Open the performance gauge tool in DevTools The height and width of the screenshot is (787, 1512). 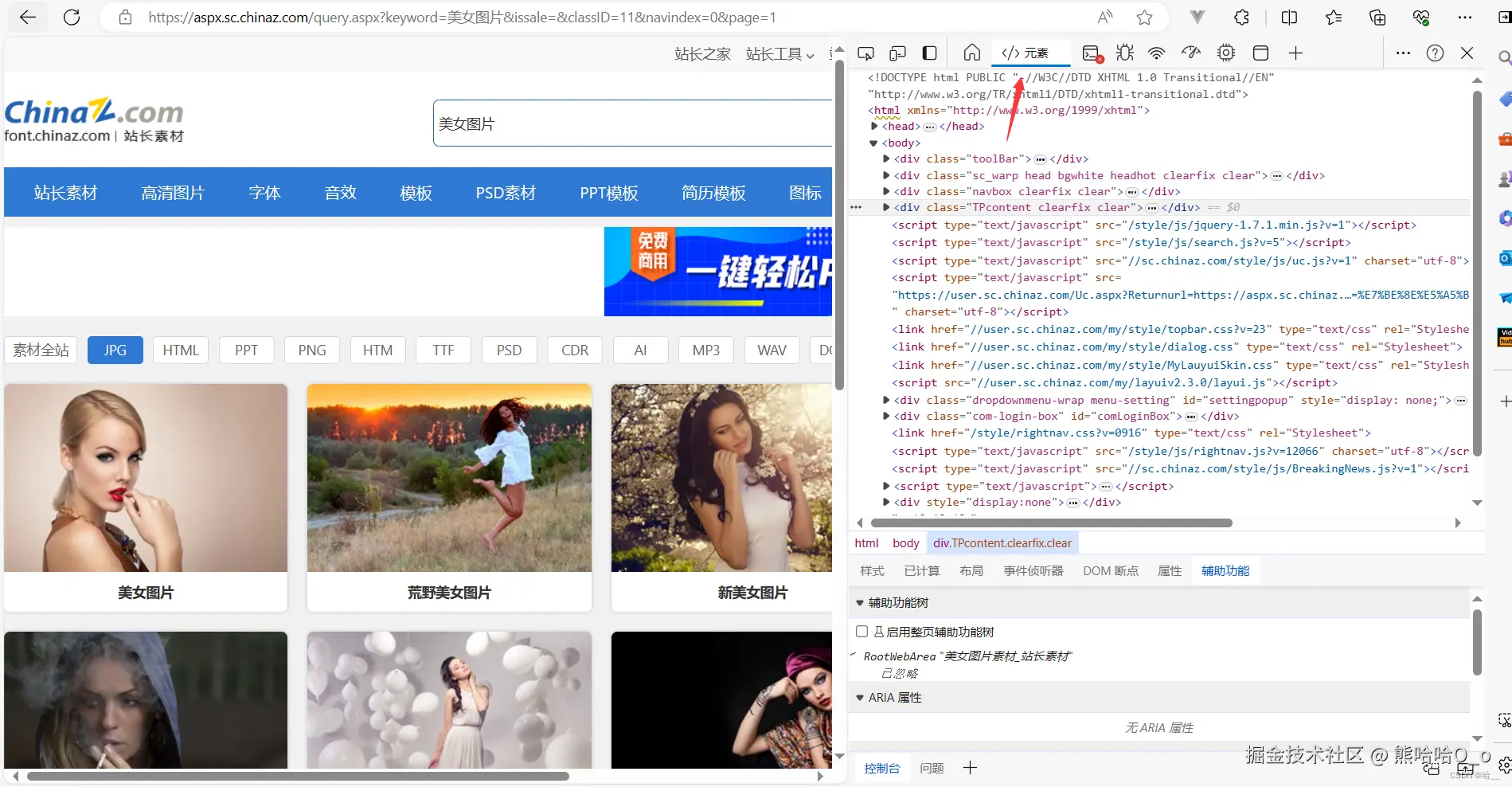pos(1190,53)
